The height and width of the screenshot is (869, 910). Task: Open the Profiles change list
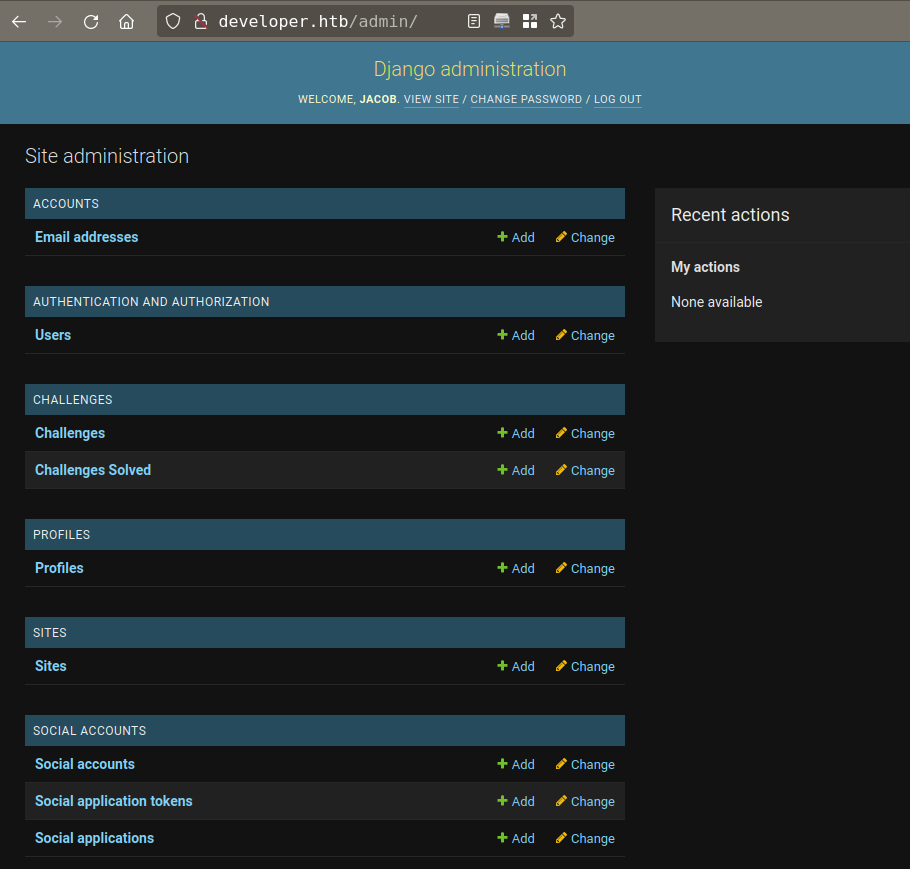(x=585, y=569)
